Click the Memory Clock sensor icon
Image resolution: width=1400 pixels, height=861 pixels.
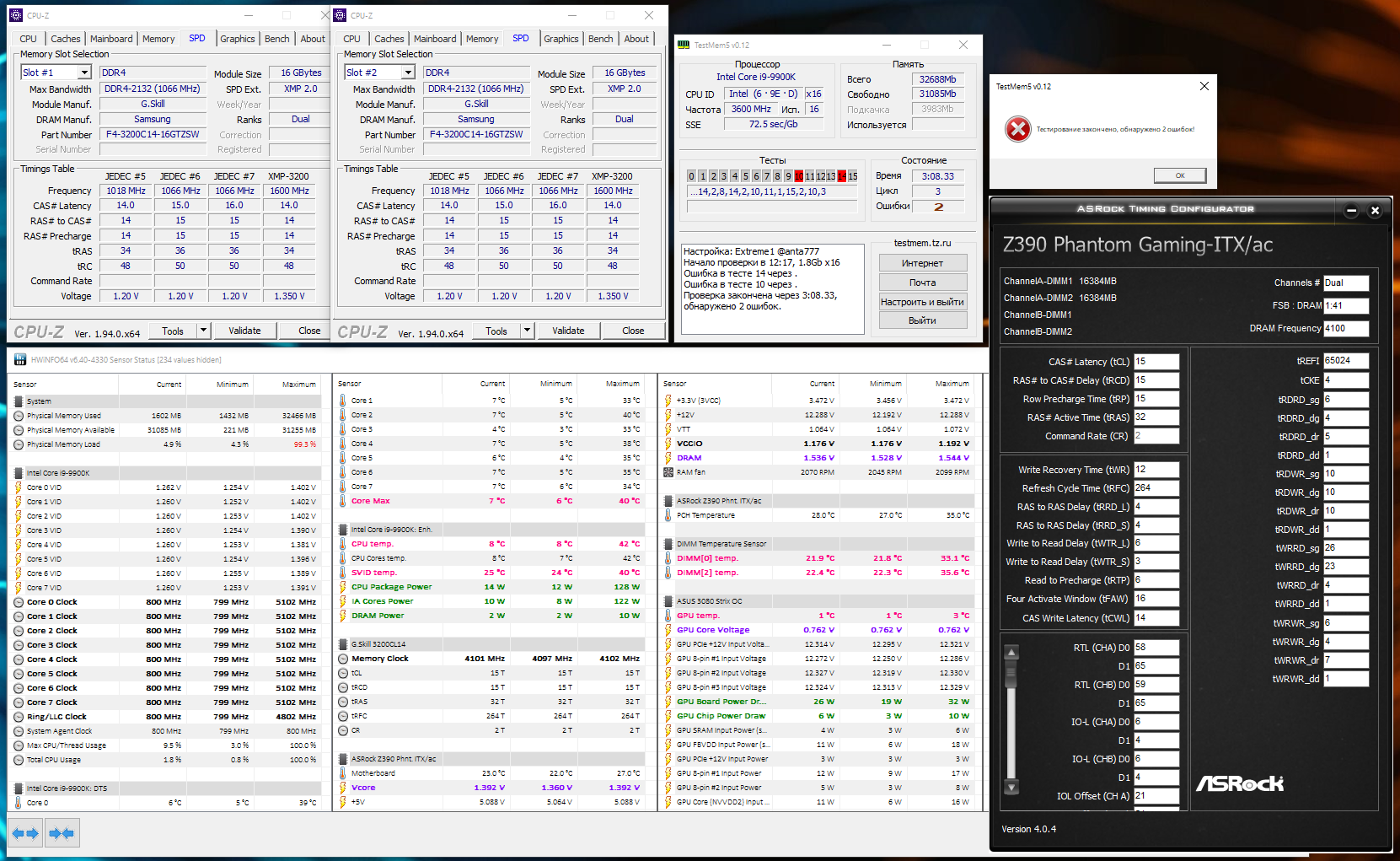[x=343, y=659]
